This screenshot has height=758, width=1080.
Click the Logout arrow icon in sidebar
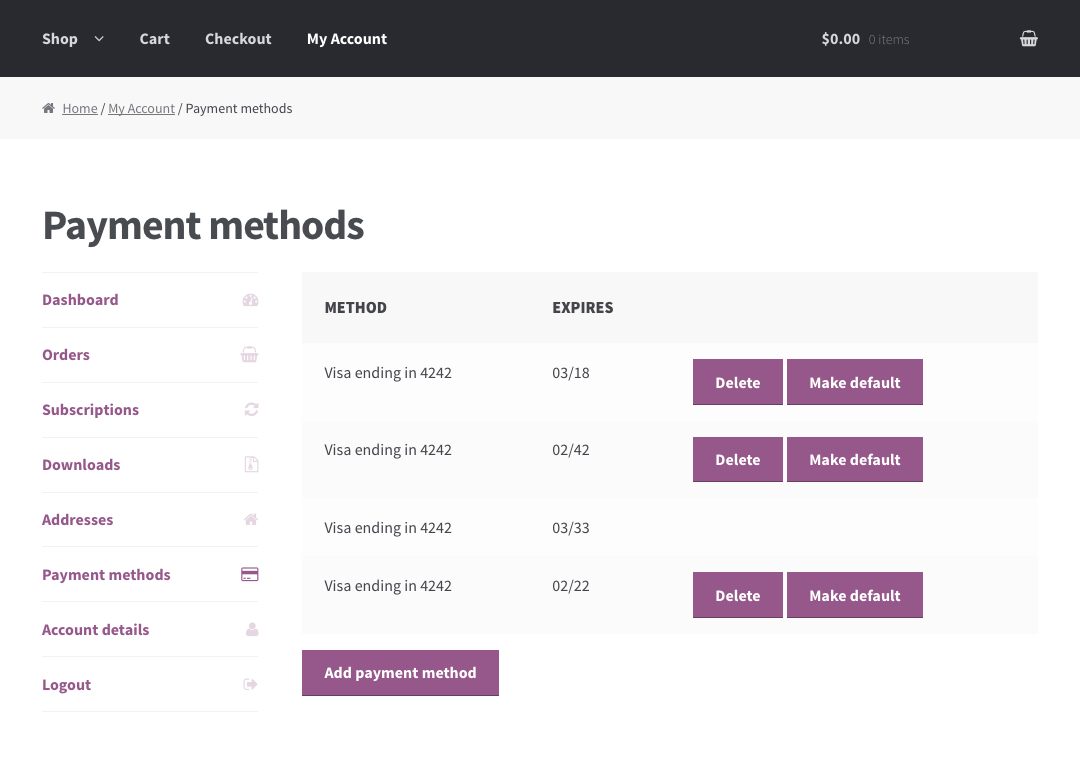click(x=250, y=685)
